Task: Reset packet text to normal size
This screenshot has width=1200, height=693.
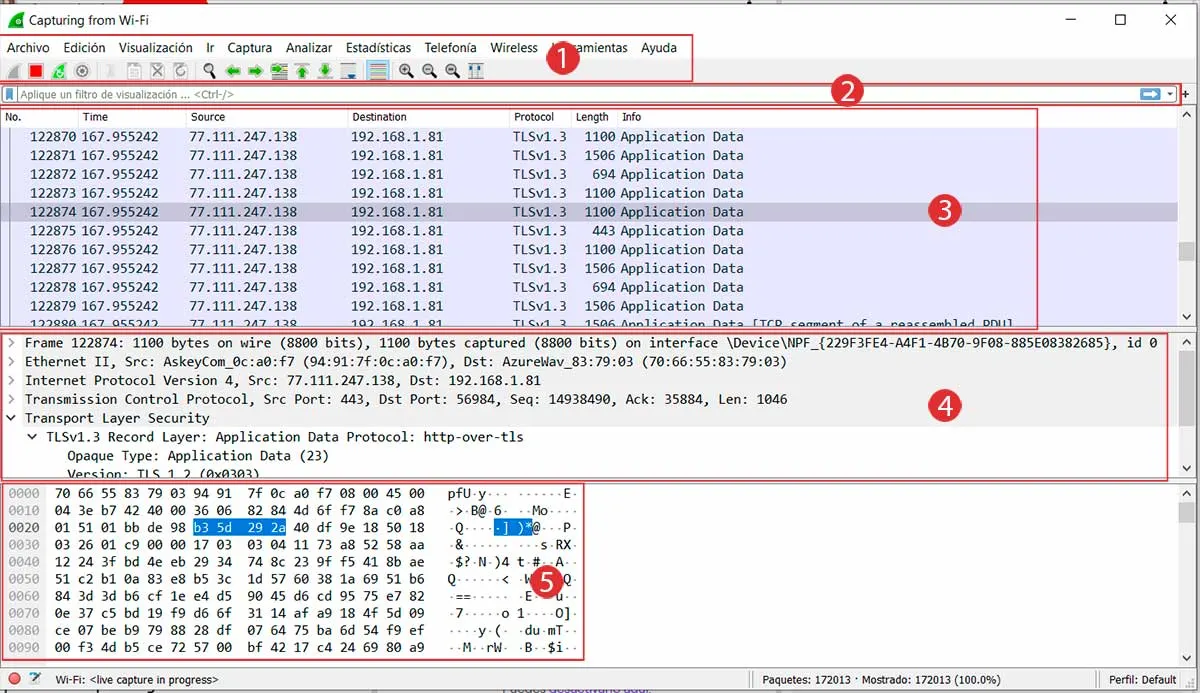Action: click(452, 71)
